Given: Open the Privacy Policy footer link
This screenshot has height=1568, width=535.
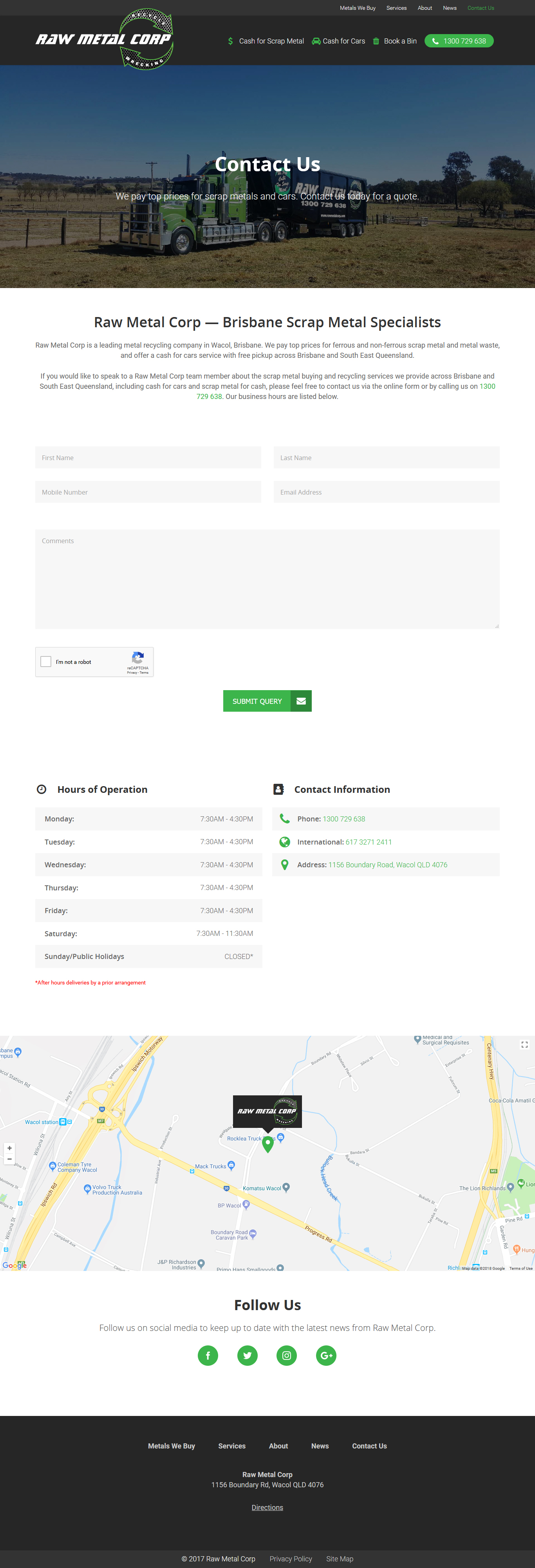Looking at the screenshot, I should pos(291,1559).
